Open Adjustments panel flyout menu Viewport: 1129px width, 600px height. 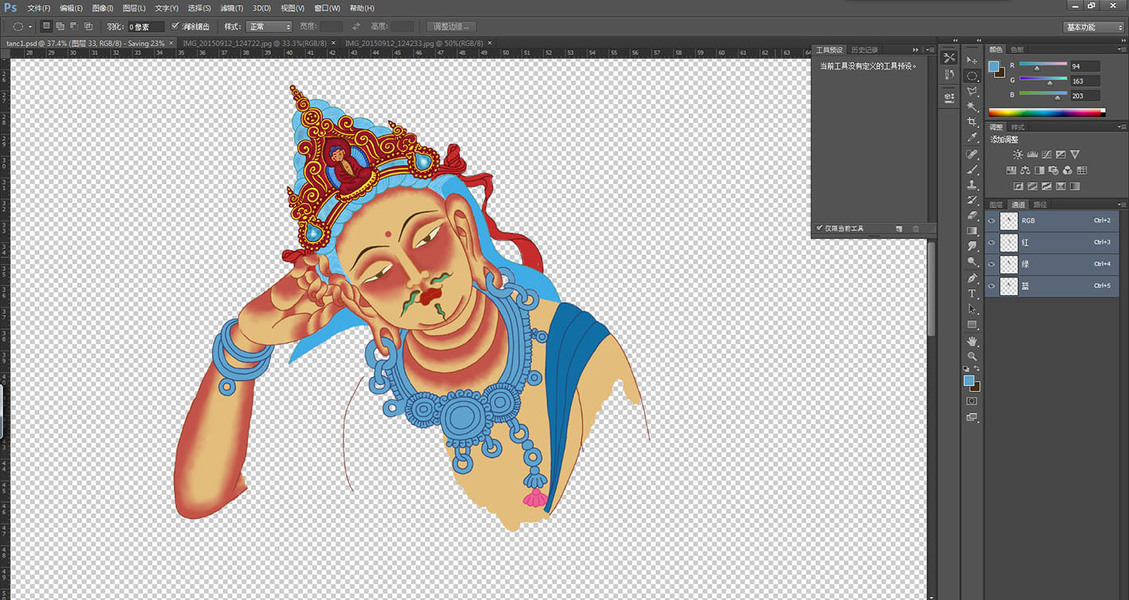[1123, 127]
